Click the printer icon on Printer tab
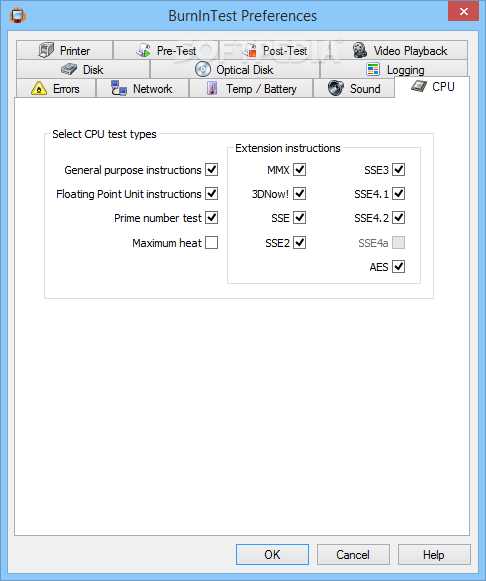 46,50
